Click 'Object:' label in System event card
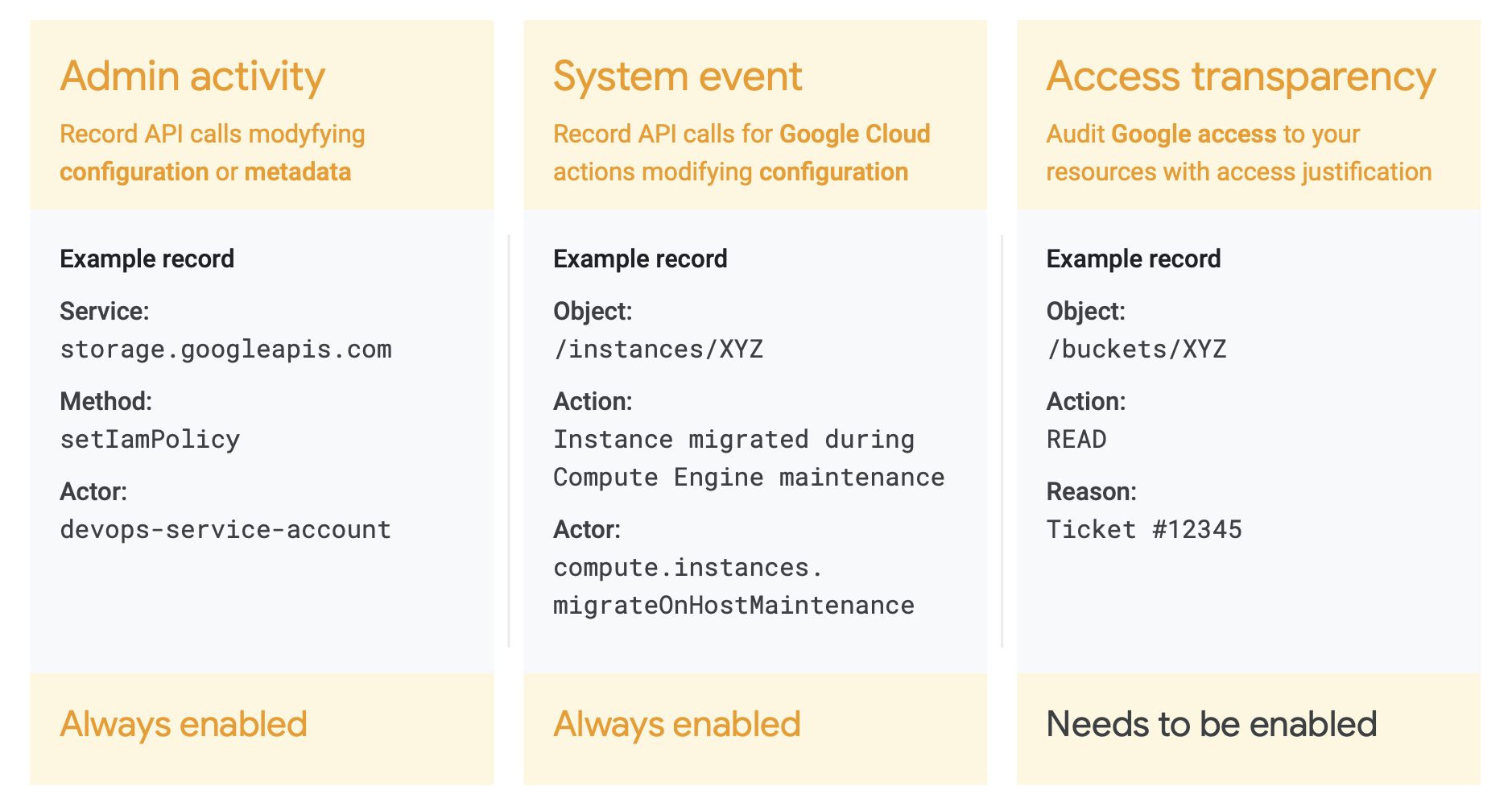The height and width of the screenshot is (807, 1512). point(593,311)
